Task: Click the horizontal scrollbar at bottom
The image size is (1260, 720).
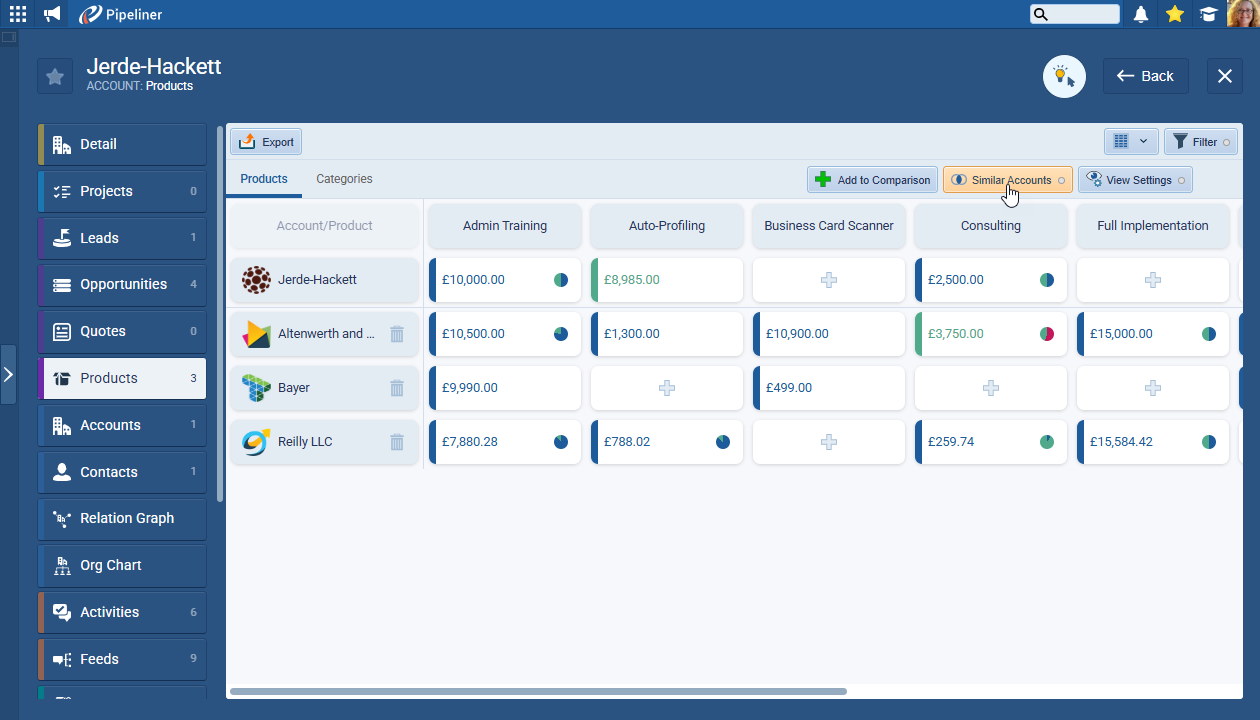Action: click(x=538, y=691)
